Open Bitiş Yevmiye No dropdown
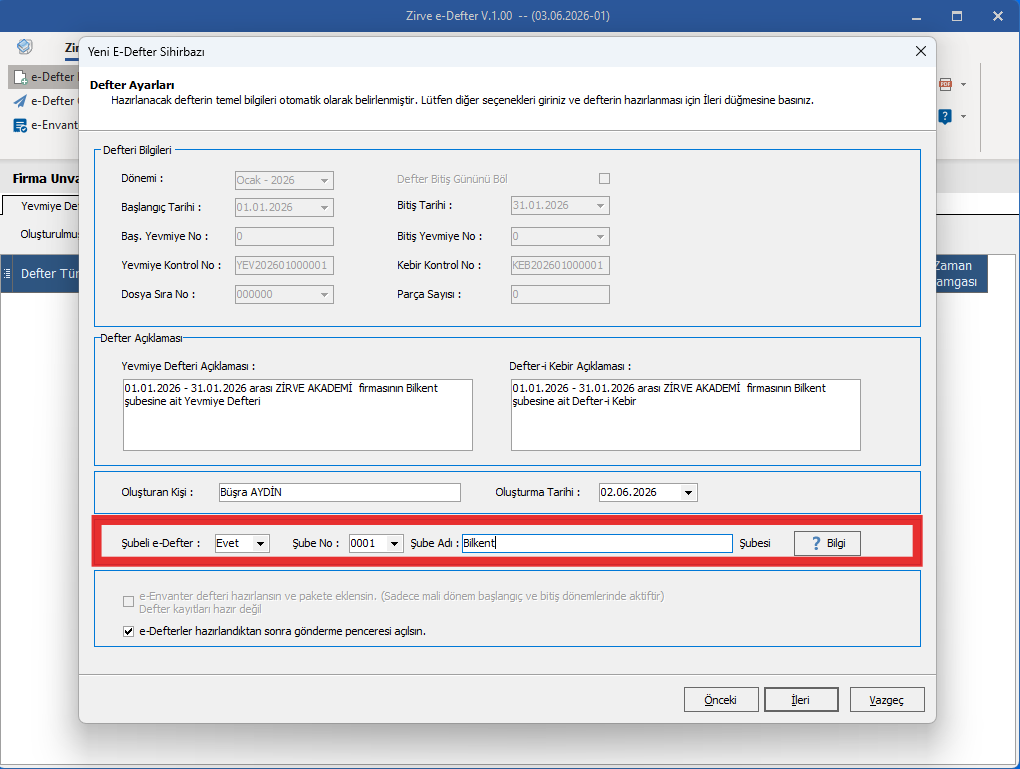This screenshot has height=769, width=1020. [x=600, y=236]
